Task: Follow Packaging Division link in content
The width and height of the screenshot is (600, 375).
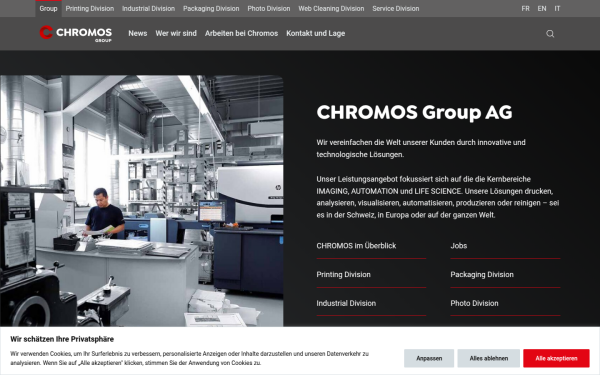Action: [505, 275]
